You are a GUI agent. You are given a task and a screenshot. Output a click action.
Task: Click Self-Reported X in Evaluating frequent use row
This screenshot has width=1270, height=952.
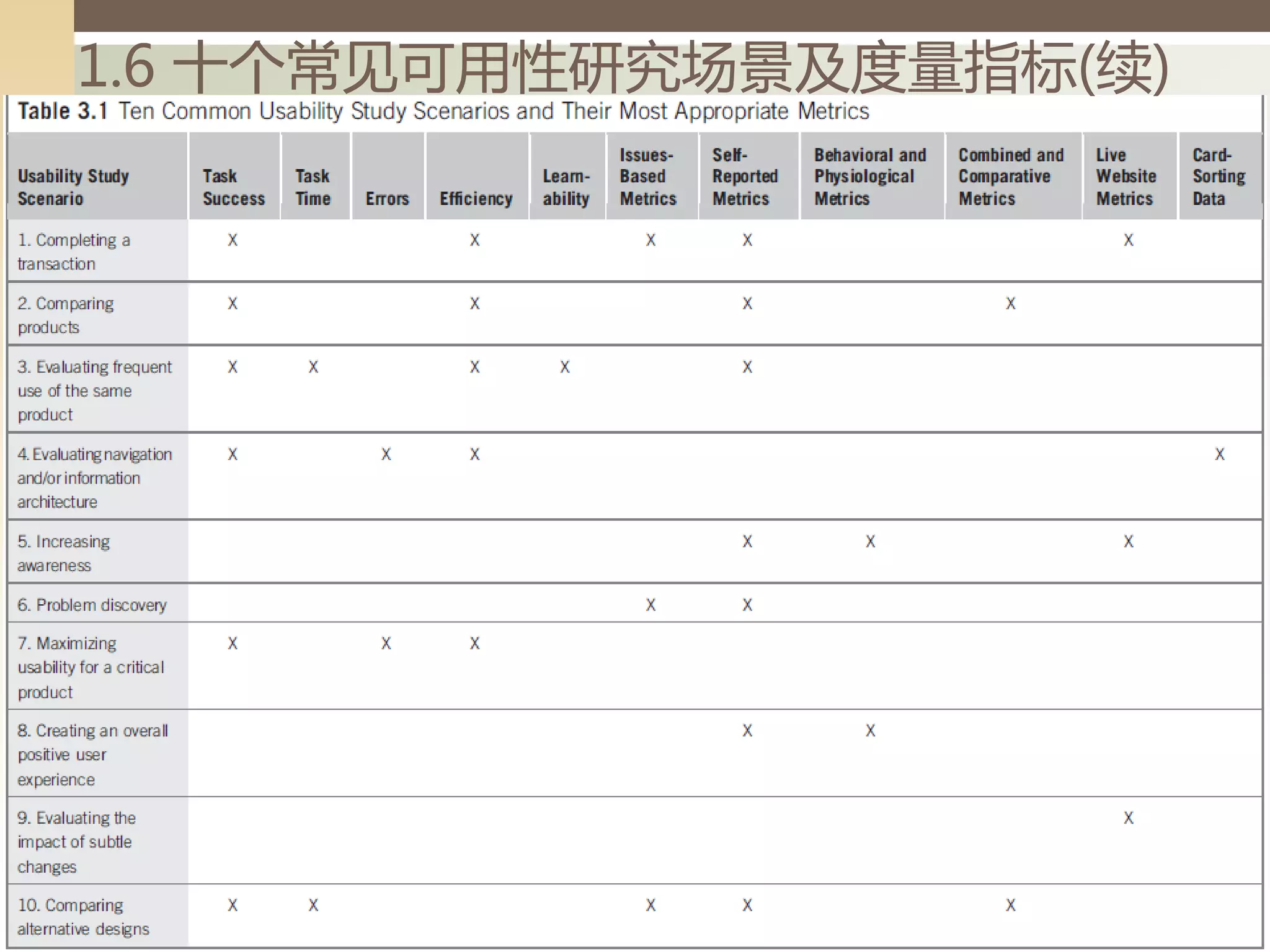pos(748,367)
